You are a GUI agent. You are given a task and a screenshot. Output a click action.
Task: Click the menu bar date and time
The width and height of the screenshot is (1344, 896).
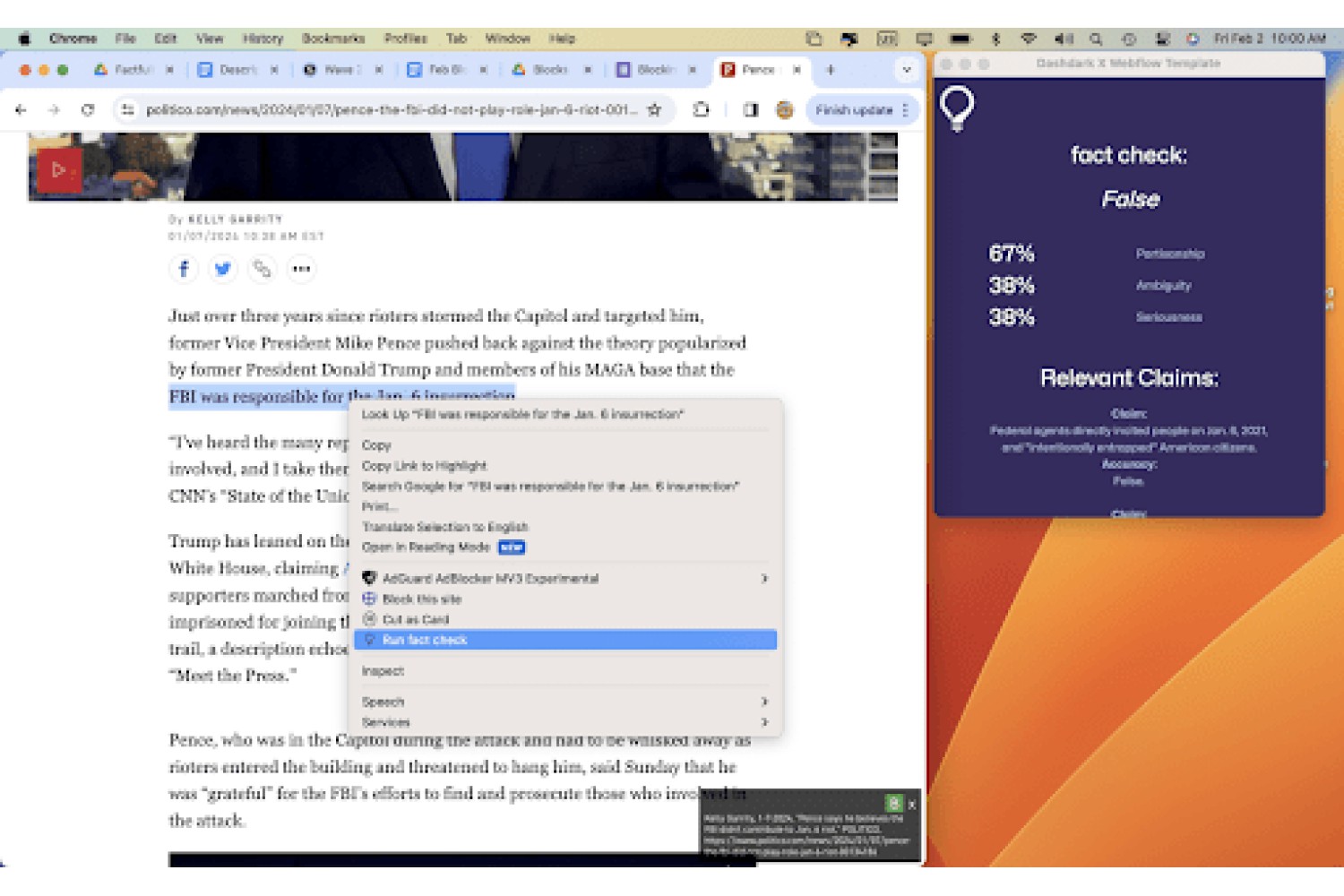click(x=1270, y=39)
